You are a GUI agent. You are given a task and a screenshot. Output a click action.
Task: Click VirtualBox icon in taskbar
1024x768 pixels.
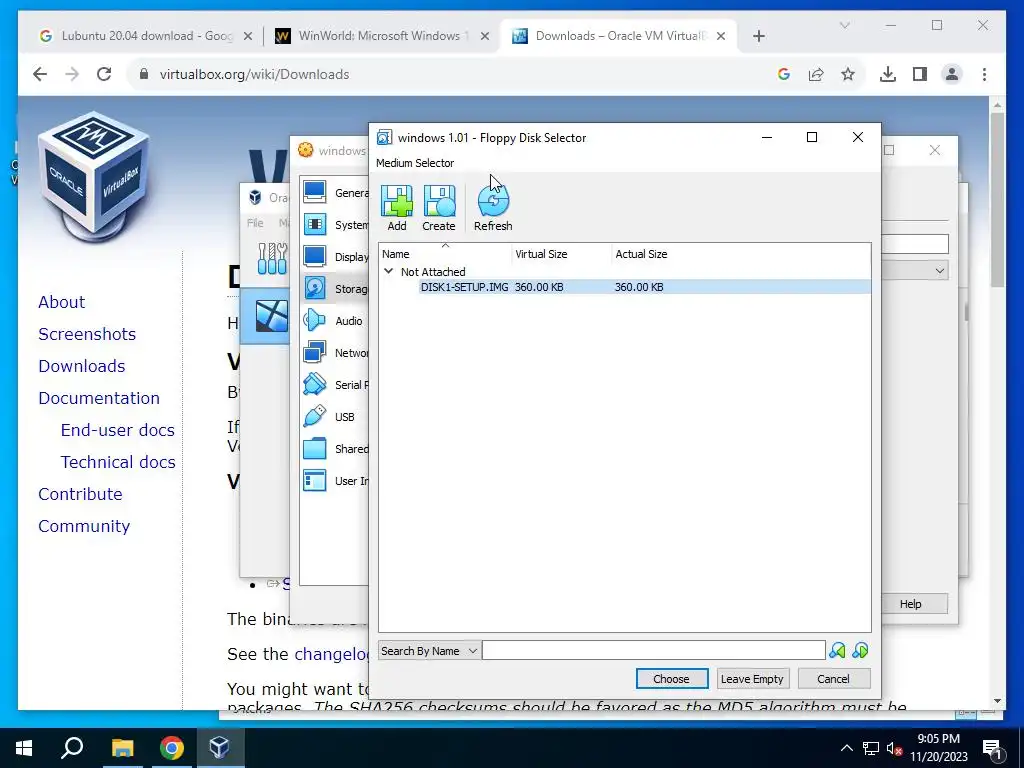tap(219, 748)
